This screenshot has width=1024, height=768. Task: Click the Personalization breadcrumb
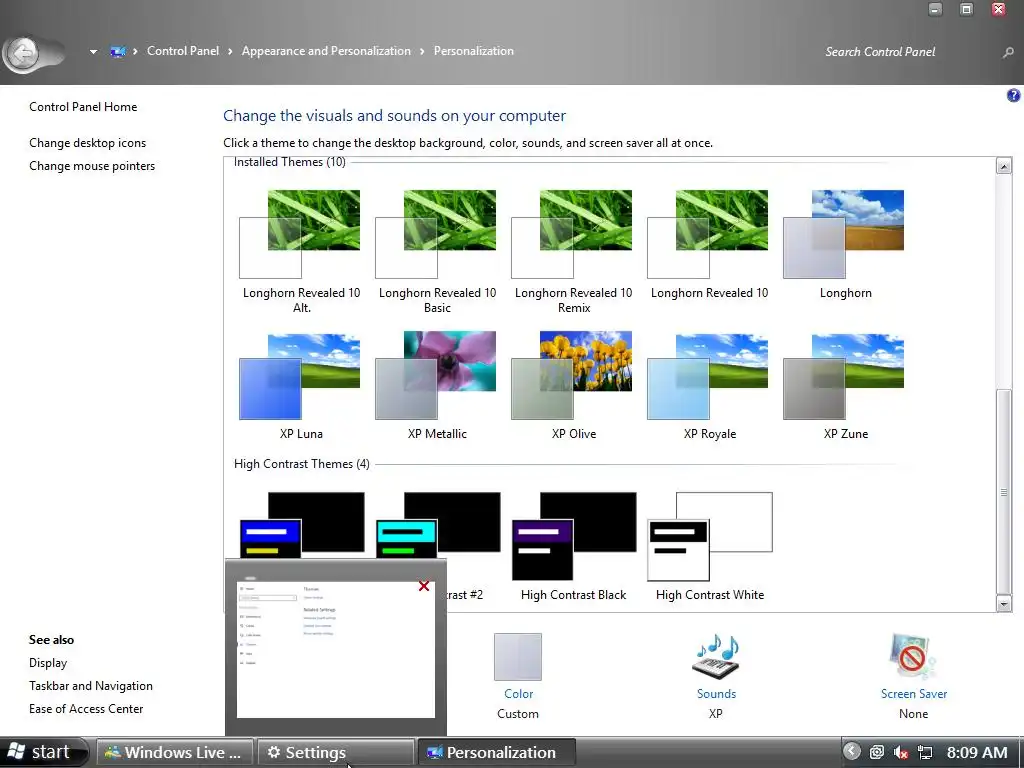pyautogui.click(x=473, y=51)
